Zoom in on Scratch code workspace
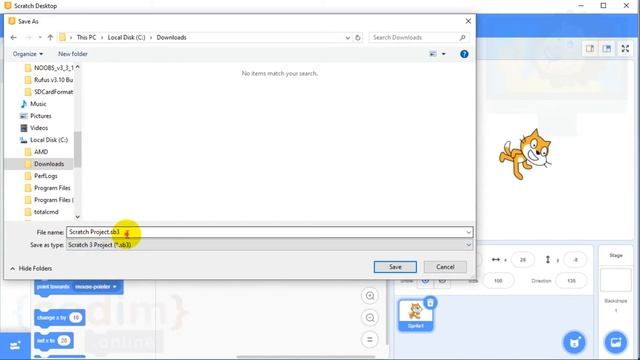The height and width of the screenshot is (360, 640). pyautogui.click(x=370, y=296)
